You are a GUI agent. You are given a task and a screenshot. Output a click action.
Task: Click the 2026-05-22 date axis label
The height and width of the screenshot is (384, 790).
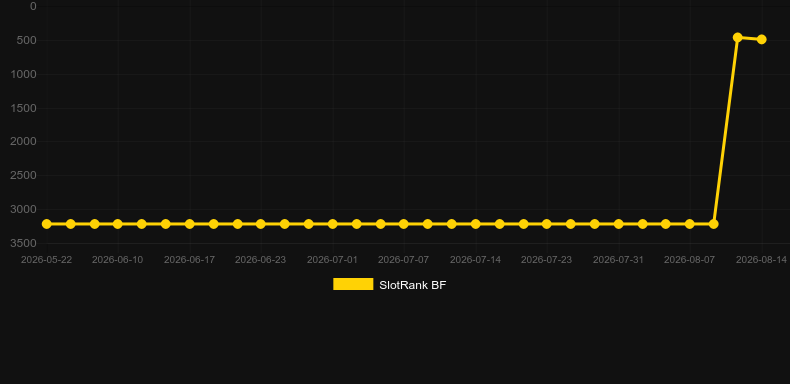tap(46, 260)
